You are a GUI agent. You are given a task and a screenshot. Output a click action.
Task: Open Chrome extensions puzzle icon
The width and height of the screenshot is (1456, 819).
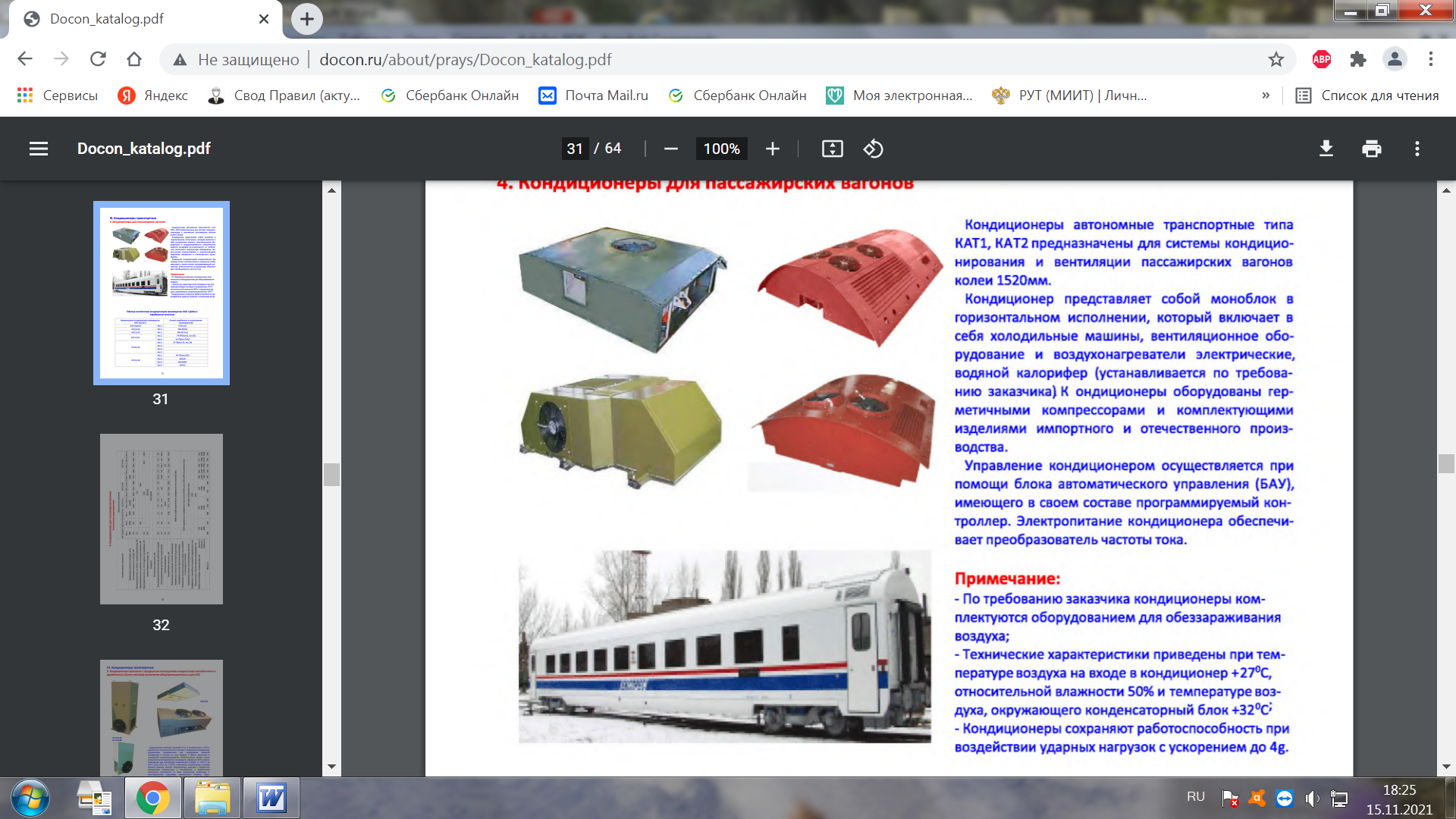1357,59
